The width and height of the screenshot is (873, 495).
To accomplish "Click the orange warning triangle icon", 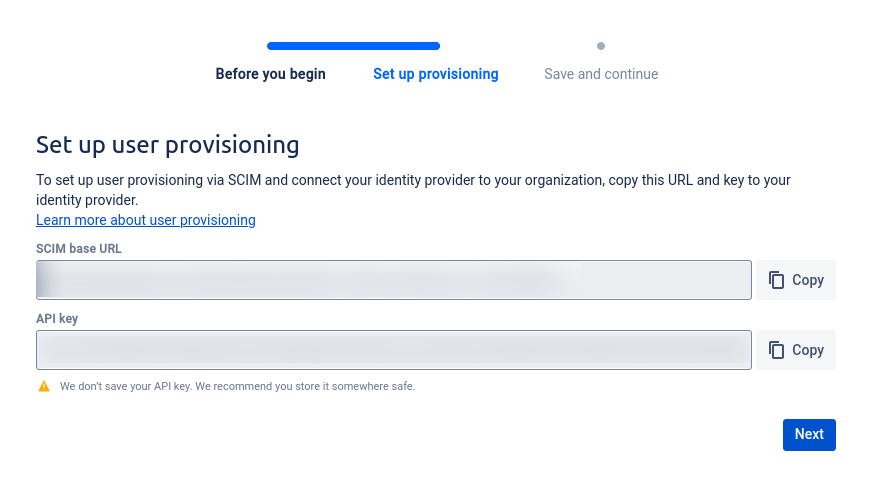I will [x=43, y=386].
